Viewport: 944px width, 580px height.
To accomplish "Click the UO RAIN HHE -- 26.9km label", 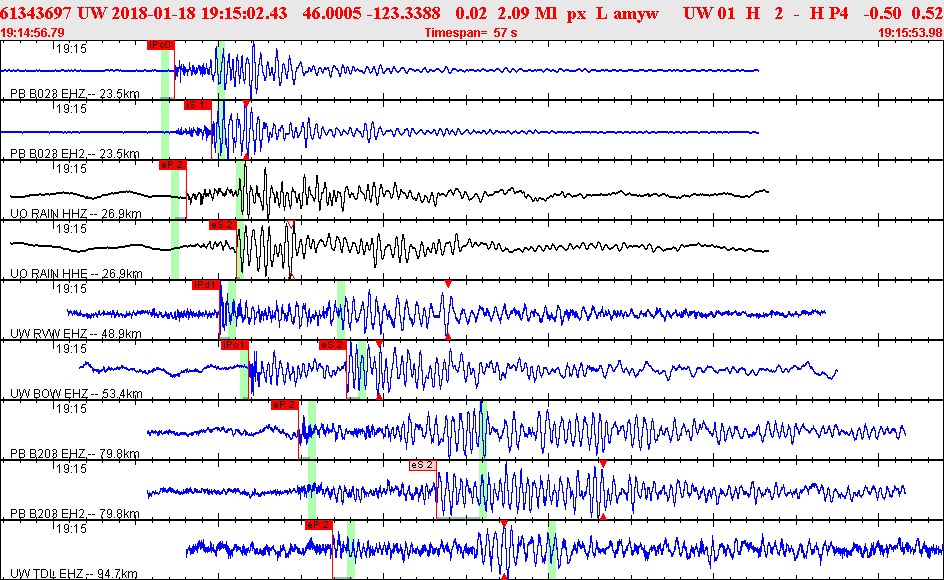I will [76, 274].
